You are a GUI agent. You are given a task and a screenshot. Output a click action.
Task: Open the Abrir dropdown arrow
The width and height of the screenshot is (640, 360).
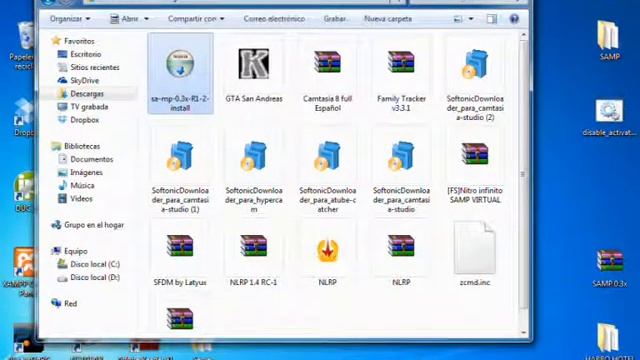tap(146, 19)
